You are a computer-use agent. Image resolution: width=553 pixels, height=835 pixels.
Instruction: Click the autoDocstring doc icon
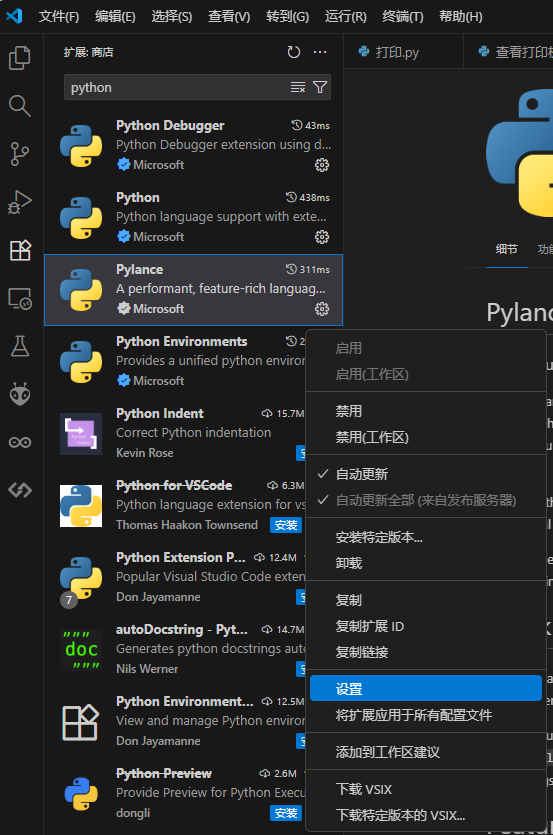[x=81, y=650]
